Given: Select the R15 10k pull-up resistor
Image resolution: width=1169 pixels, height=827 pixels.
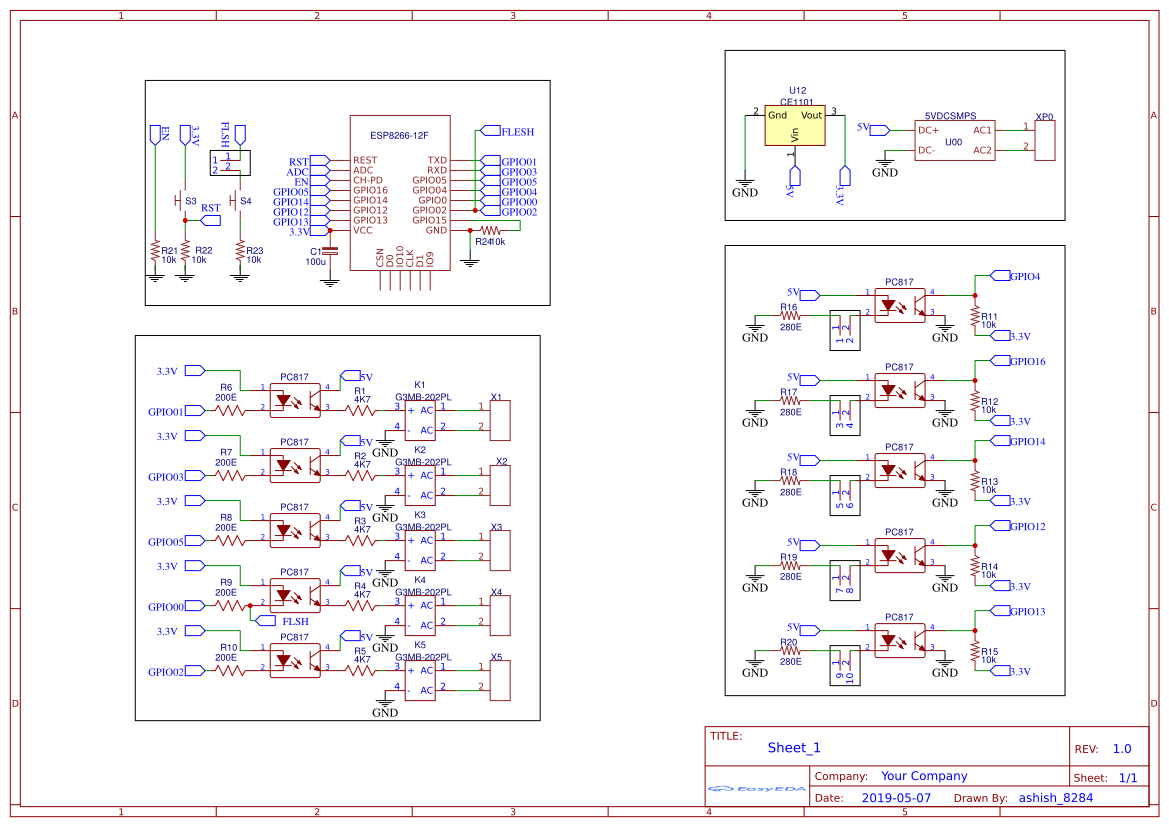Looking at the screenshot, I should [975, 650].
